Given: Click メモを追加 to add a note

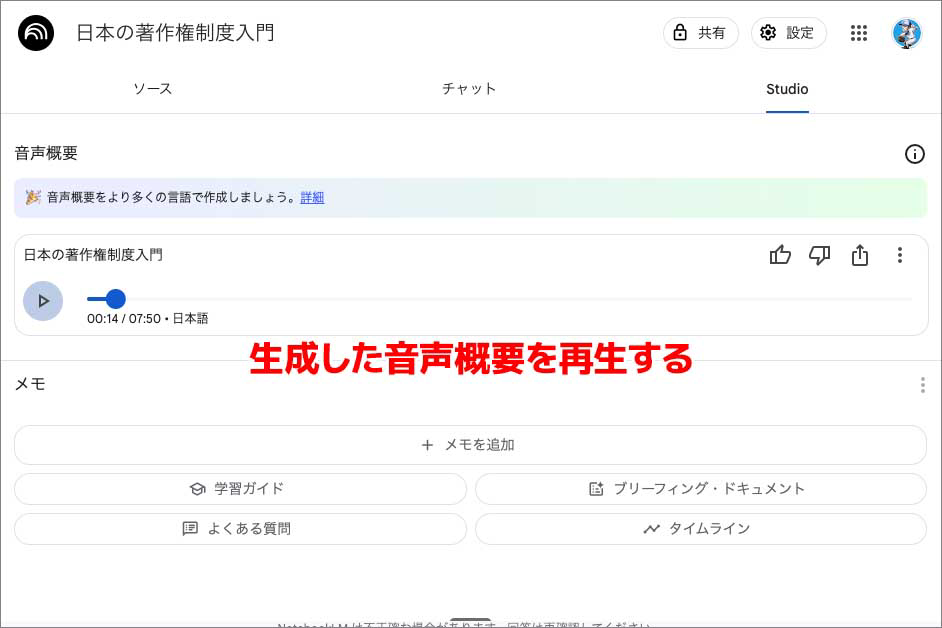Looking at the screenshot, I should (x=470, y=445).
